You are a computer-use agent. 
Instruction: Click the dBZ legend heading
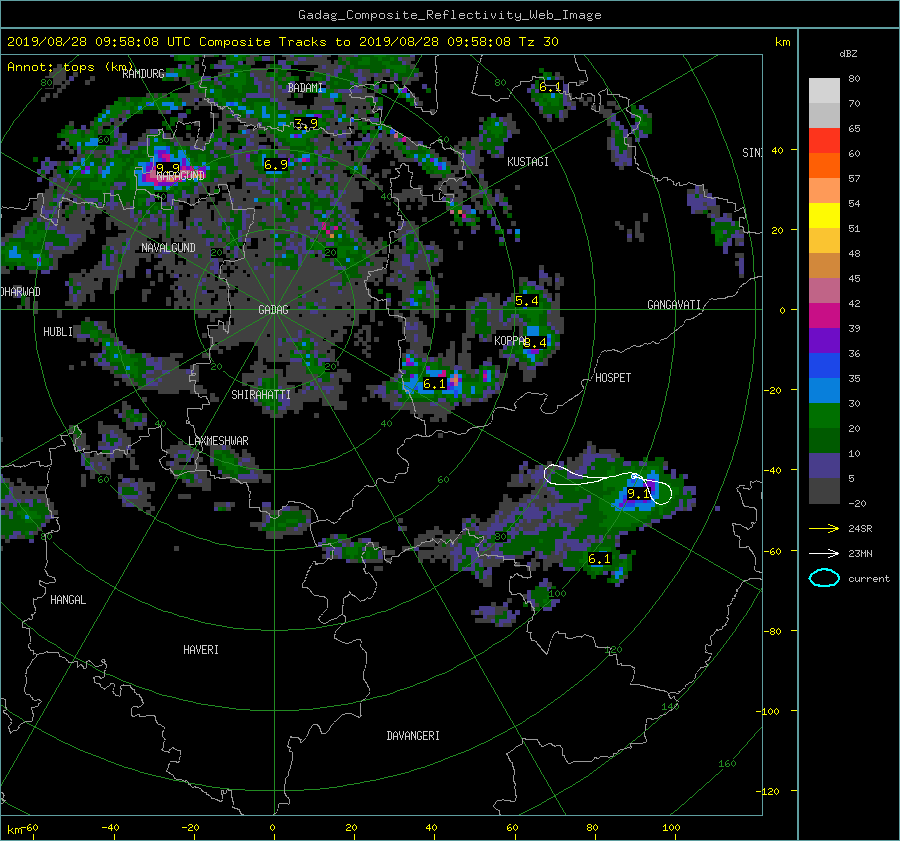pyautogui.click(x=848, y=54)
